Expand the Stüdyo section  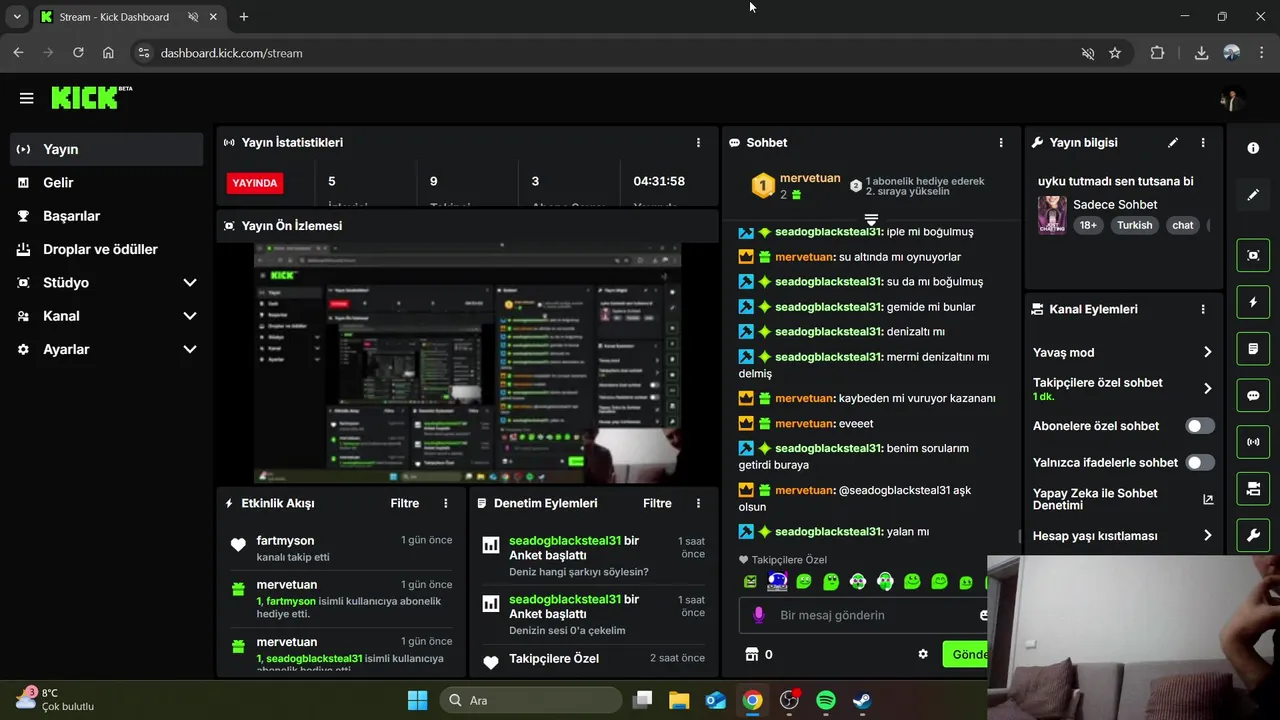(107, 282)
